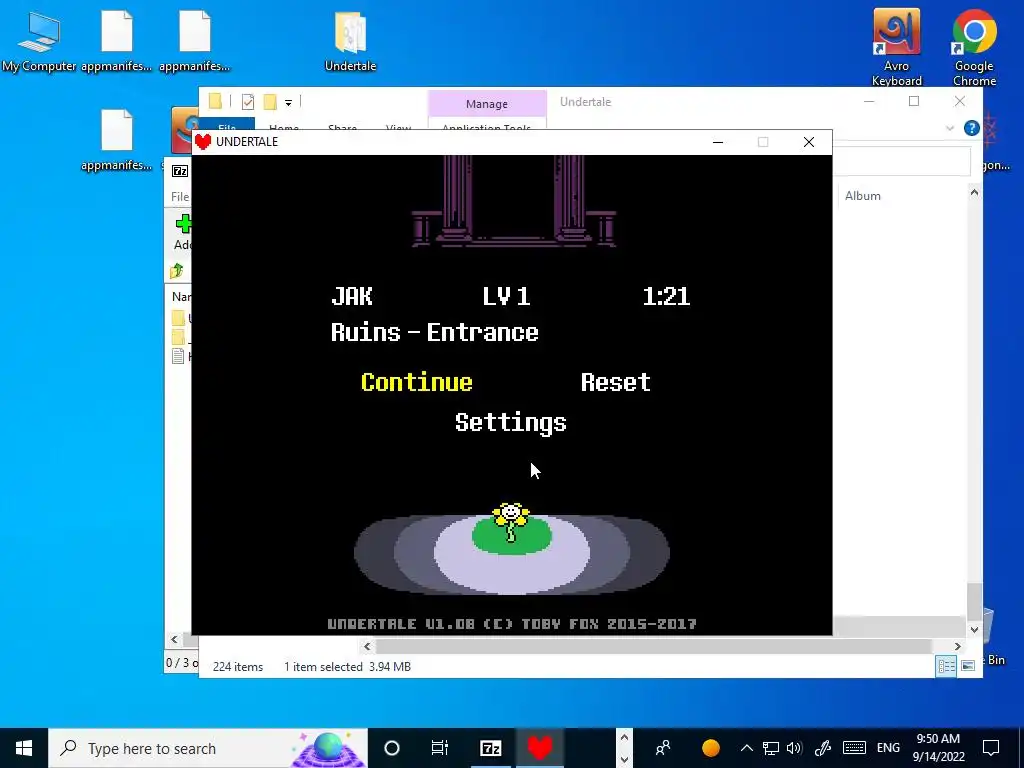Launch Google Chrome desktop shortcut
1024x768 pixels.
pos(974,48)
